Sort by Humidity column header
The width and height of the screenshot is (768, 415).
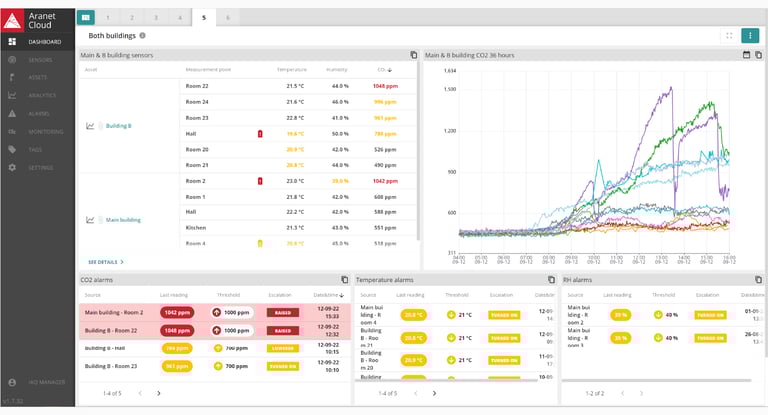tap(336, 70)
